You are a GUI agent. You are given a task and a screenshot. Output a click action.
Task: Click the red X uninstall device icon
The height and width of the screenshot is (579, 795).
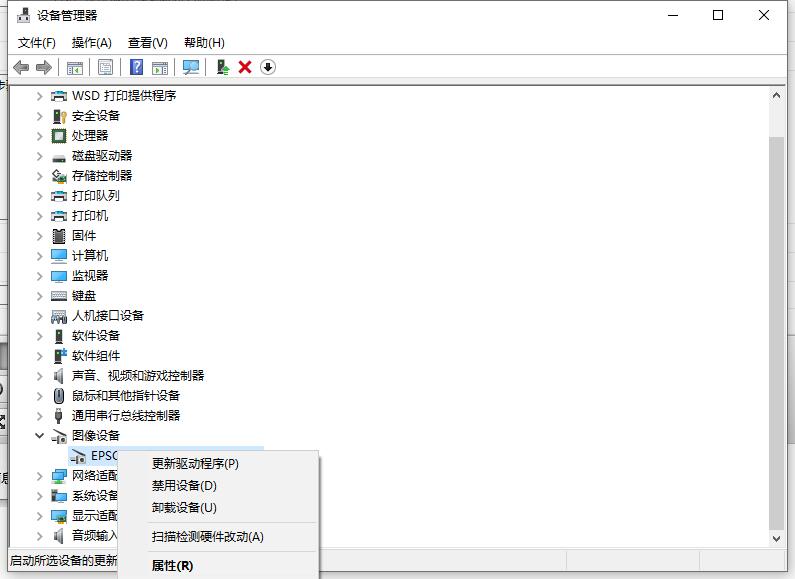tap(245, 67)
